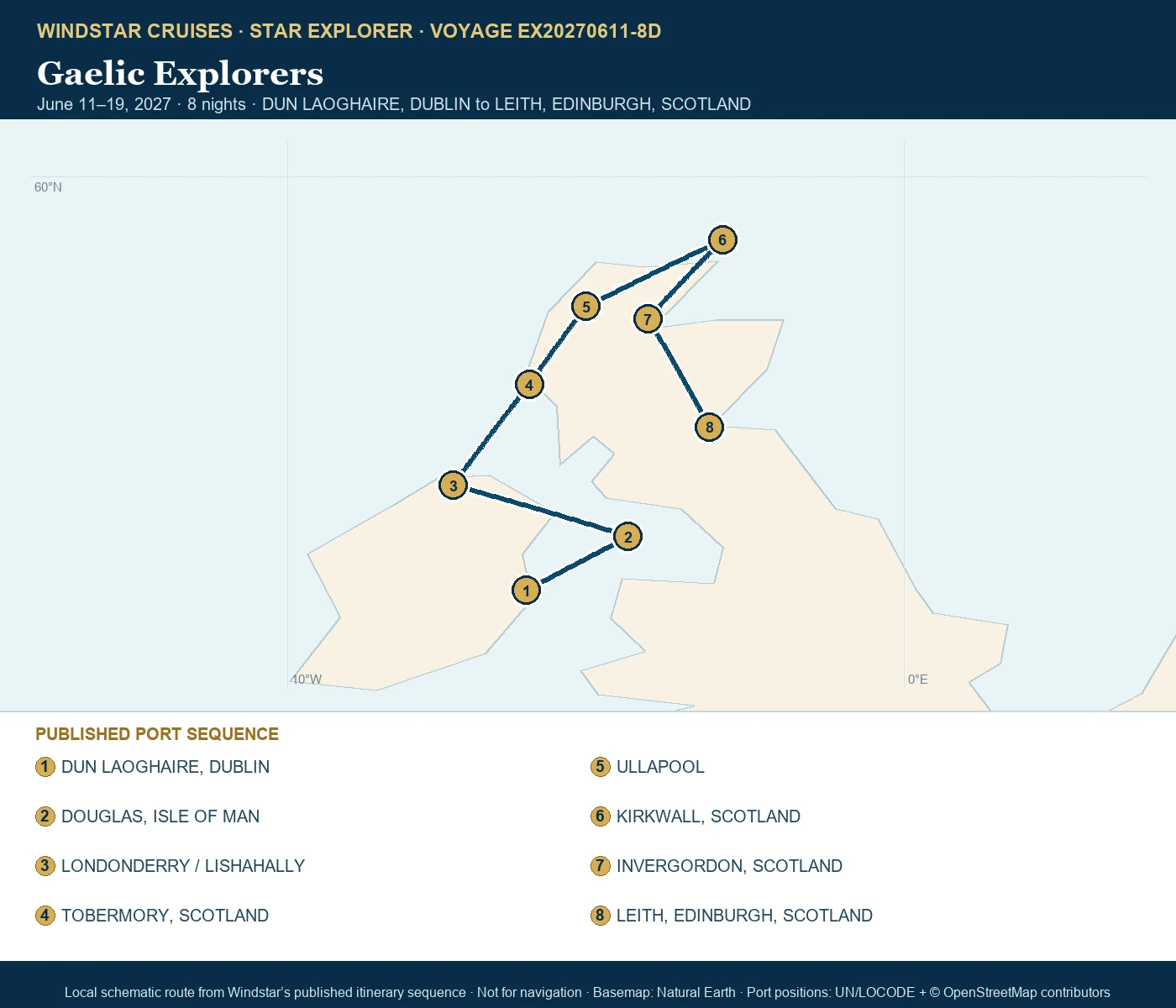Select the TOBERMORY, SCOTLAND legend text

165,916
